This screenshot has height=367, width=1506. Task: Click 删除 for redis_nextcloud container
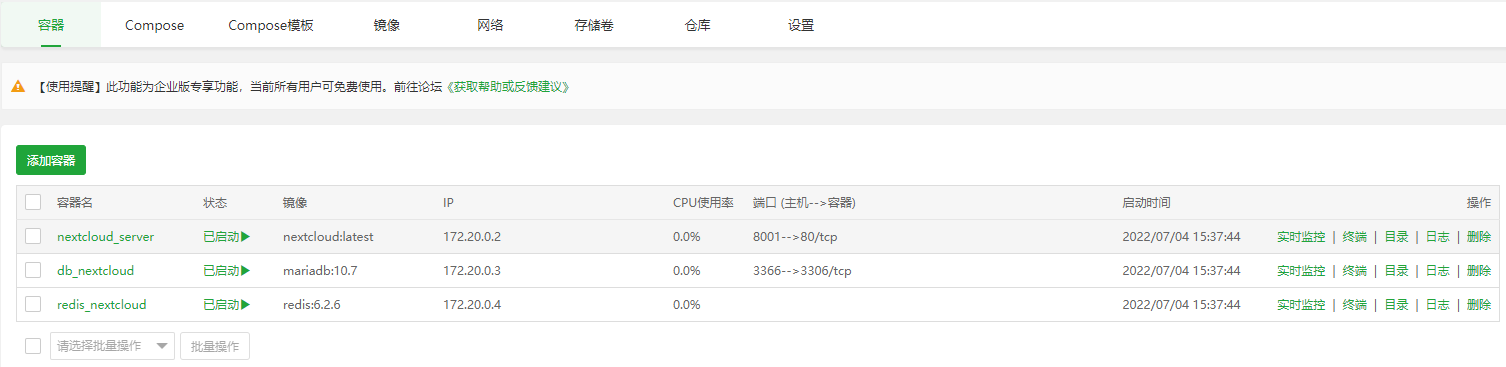1479,305
